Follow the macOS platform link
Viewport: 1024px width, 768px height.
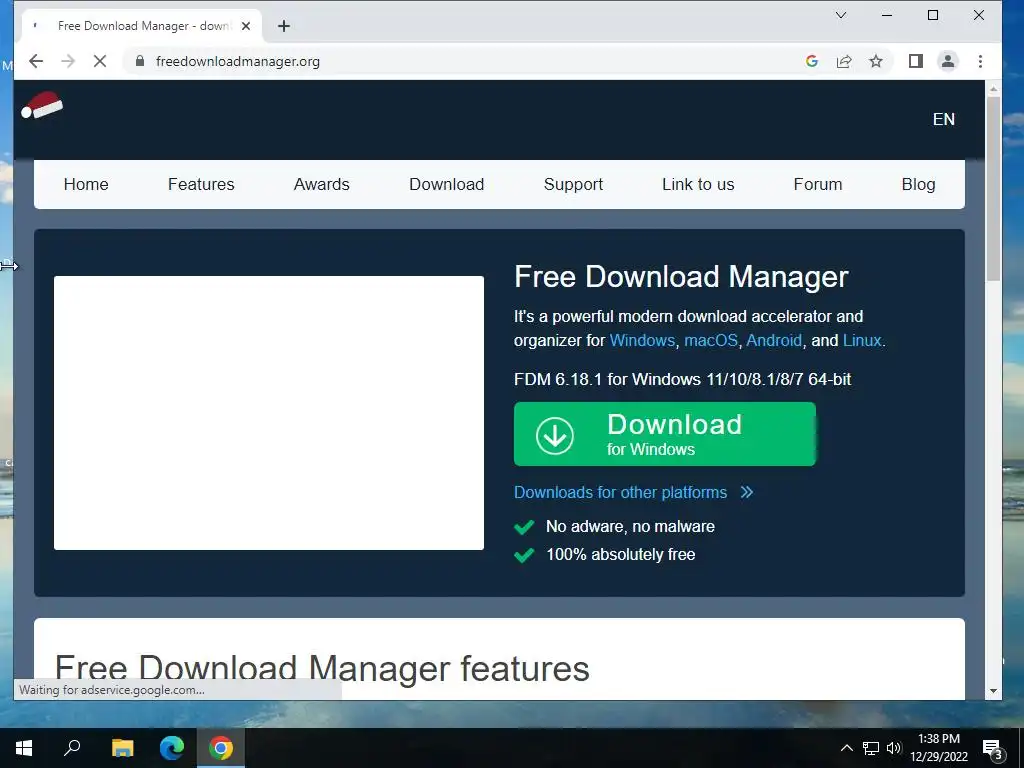(711, 340)
